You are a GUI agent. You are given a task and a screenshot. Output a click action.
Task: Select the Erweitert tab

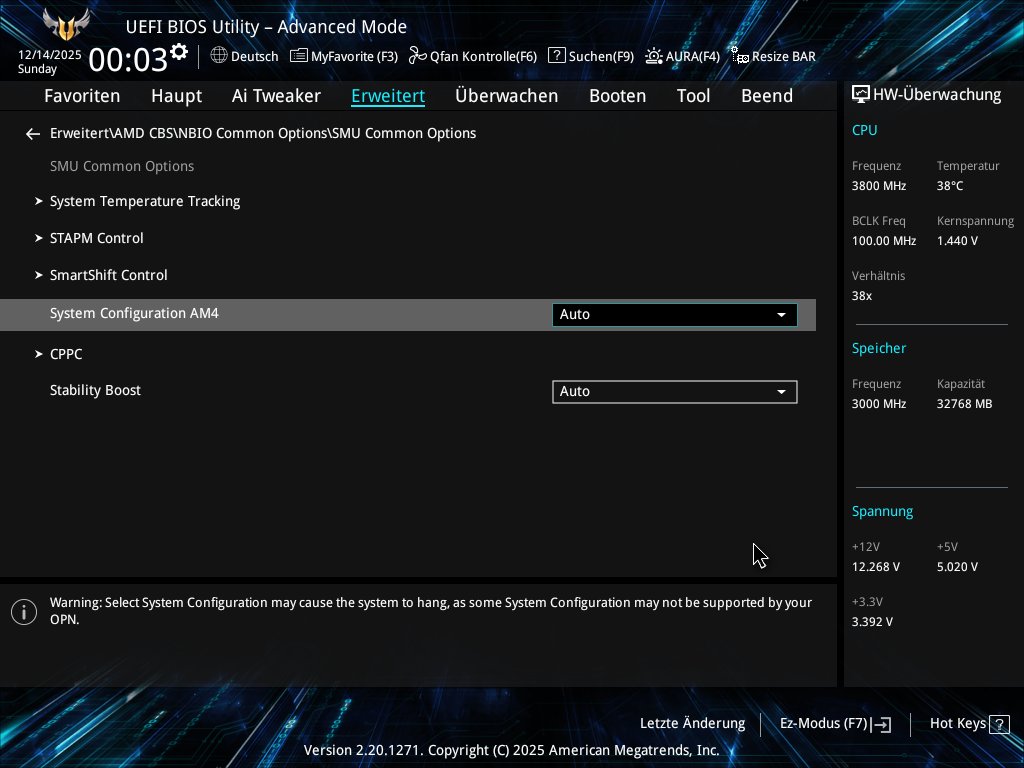(x=388, y=96)
